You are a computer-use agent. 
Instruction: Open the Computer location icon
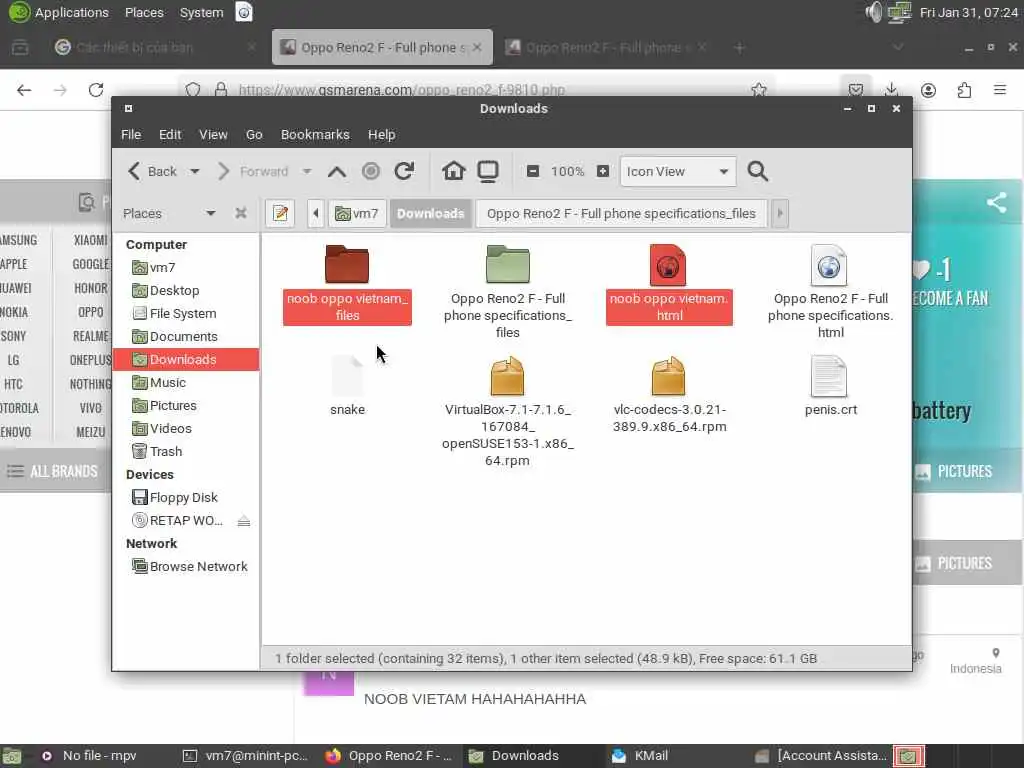tap(488, 171)
